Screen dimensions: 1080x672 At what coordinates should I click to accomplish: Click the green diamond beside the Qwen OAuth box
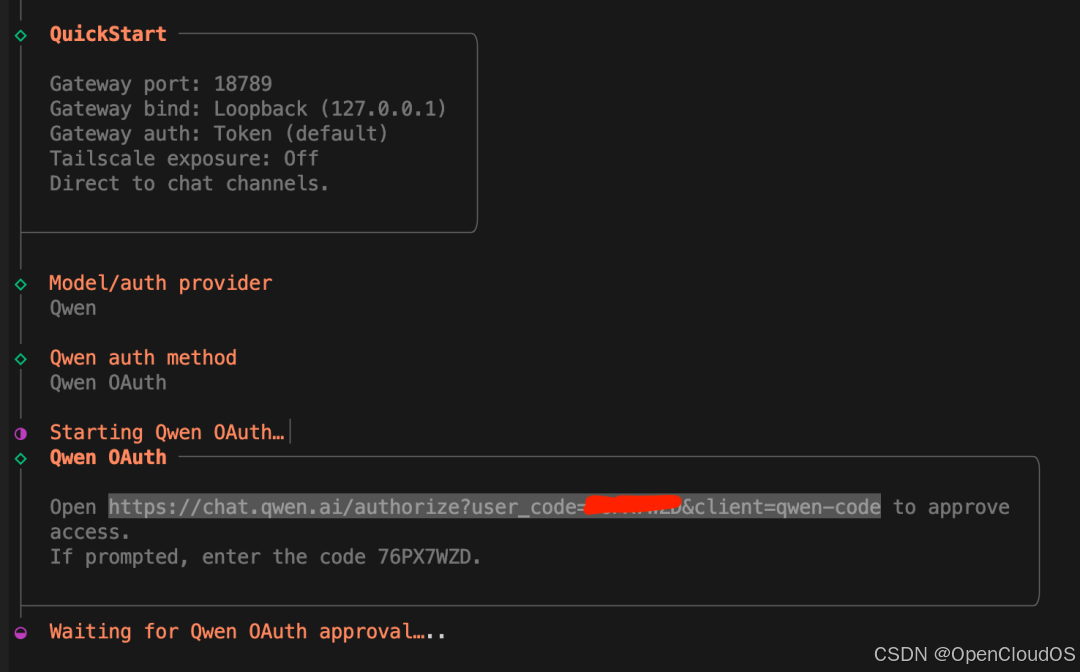21,459
